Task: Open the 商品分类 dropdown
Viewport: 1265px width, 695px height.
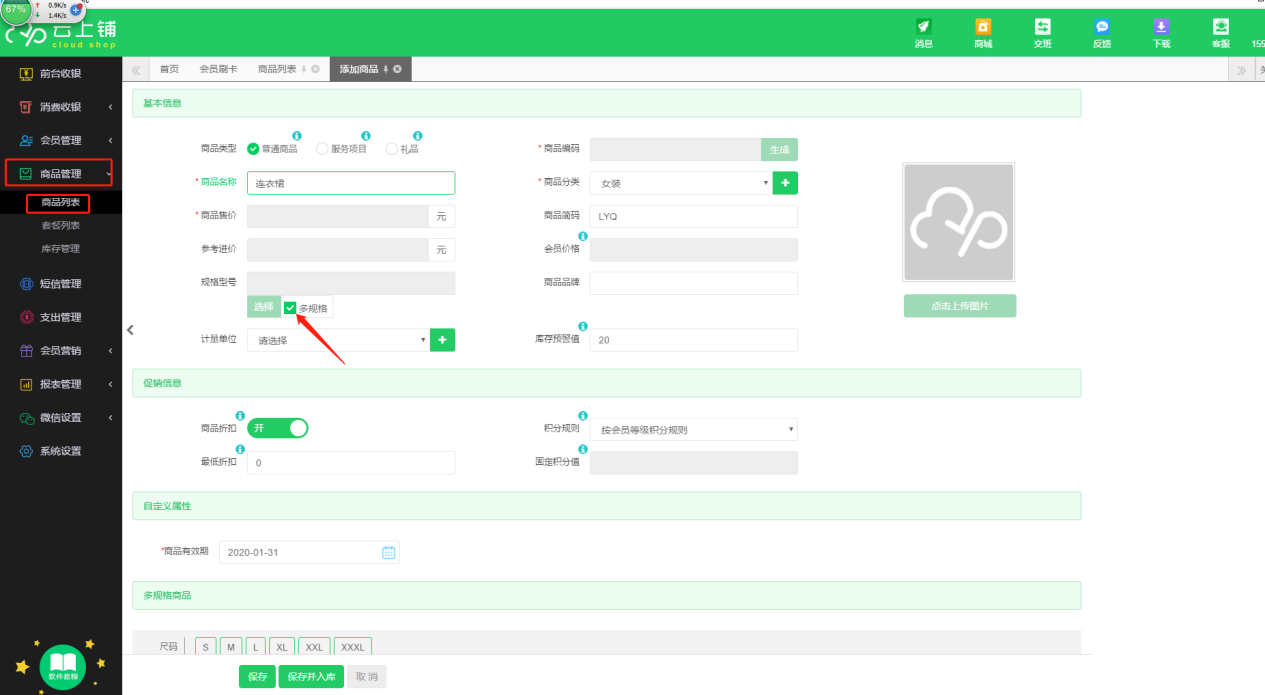Action: click(680, 183)
